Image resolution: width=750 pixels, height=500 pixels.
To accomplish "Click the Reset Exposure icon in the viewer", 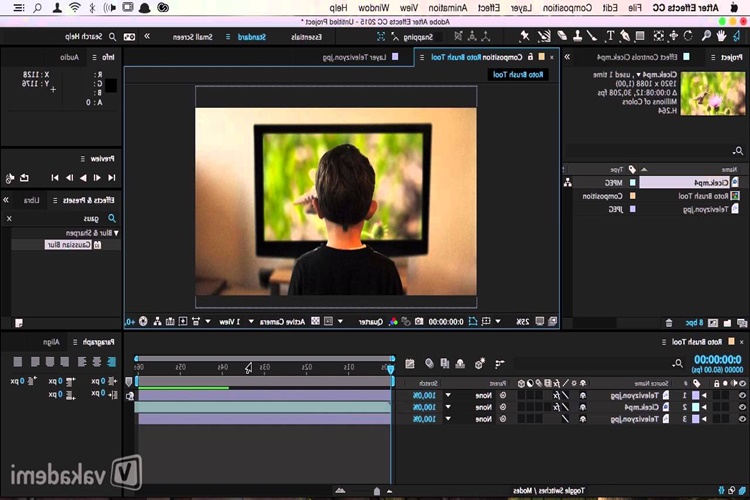I will click(143, 322).
